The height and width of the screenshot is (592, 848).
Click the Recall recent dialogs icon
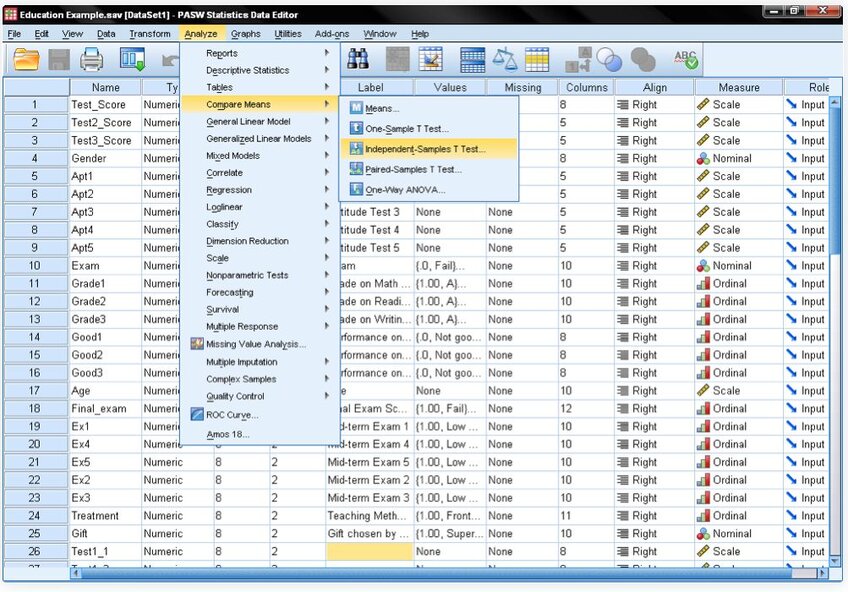(132, 60)
